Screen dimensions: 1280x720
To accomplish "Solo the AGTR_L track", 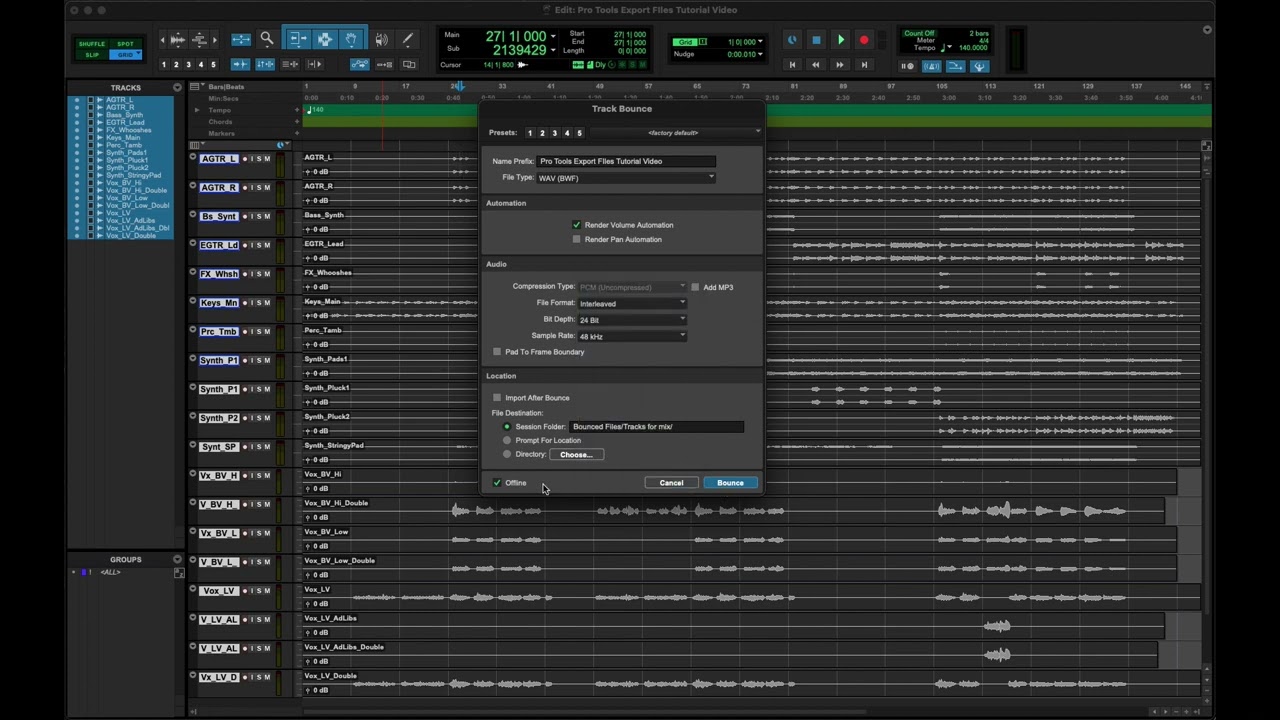I will point(260,159).
